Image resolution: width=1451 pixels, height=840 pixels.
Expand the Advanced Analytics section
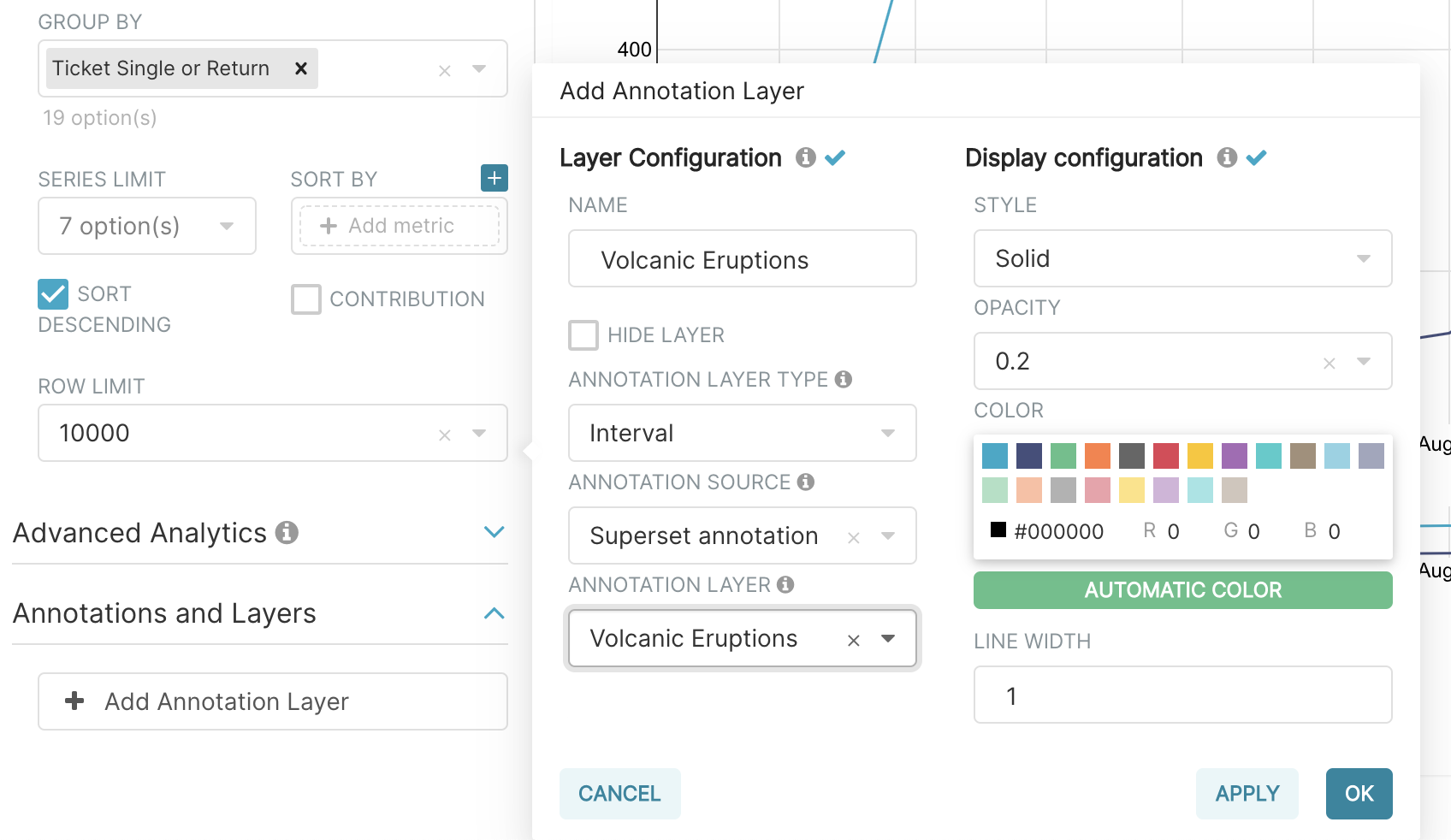pyautogui.click(x=494, y=532)
